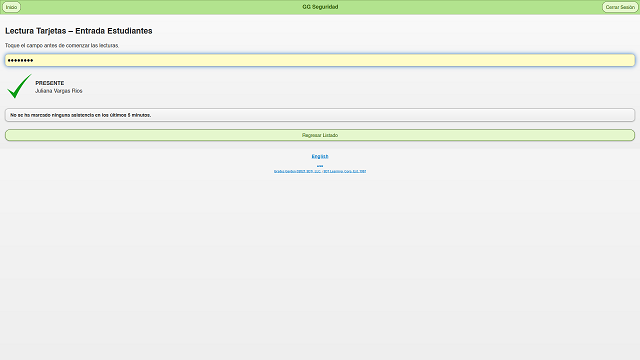This screenshot has width=640, height=360.
Task: Click the Cerrar Sesión button
Action: (620, 7)
